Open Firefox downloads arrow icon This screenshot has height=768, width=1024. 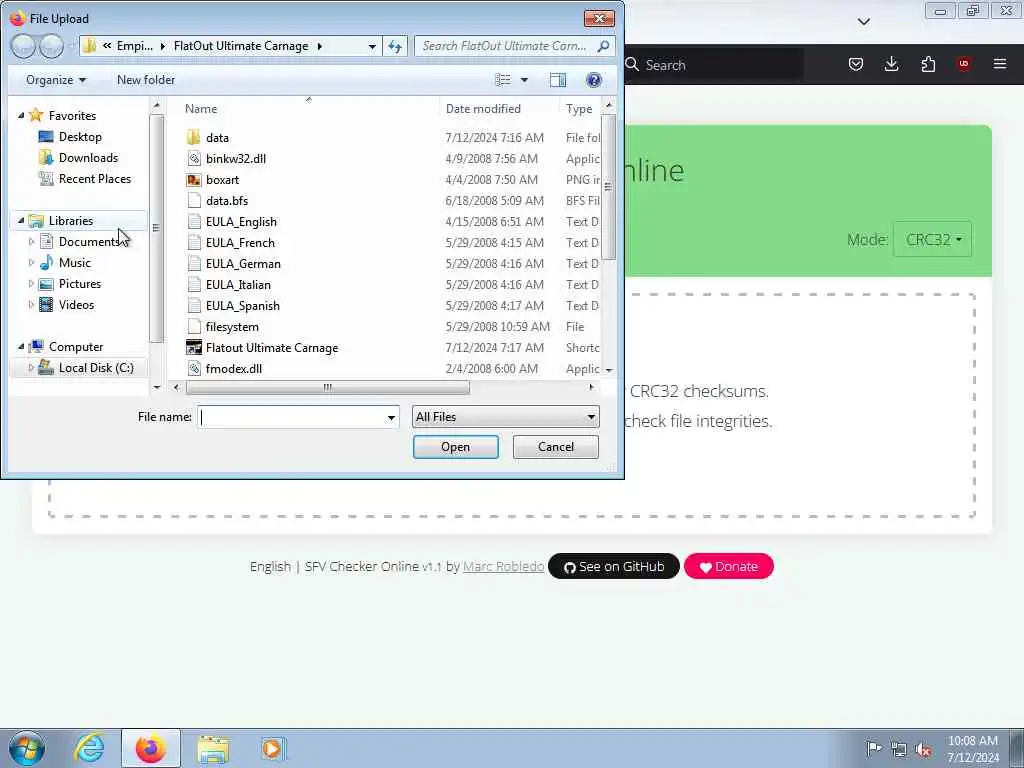[x=891, y=64]
